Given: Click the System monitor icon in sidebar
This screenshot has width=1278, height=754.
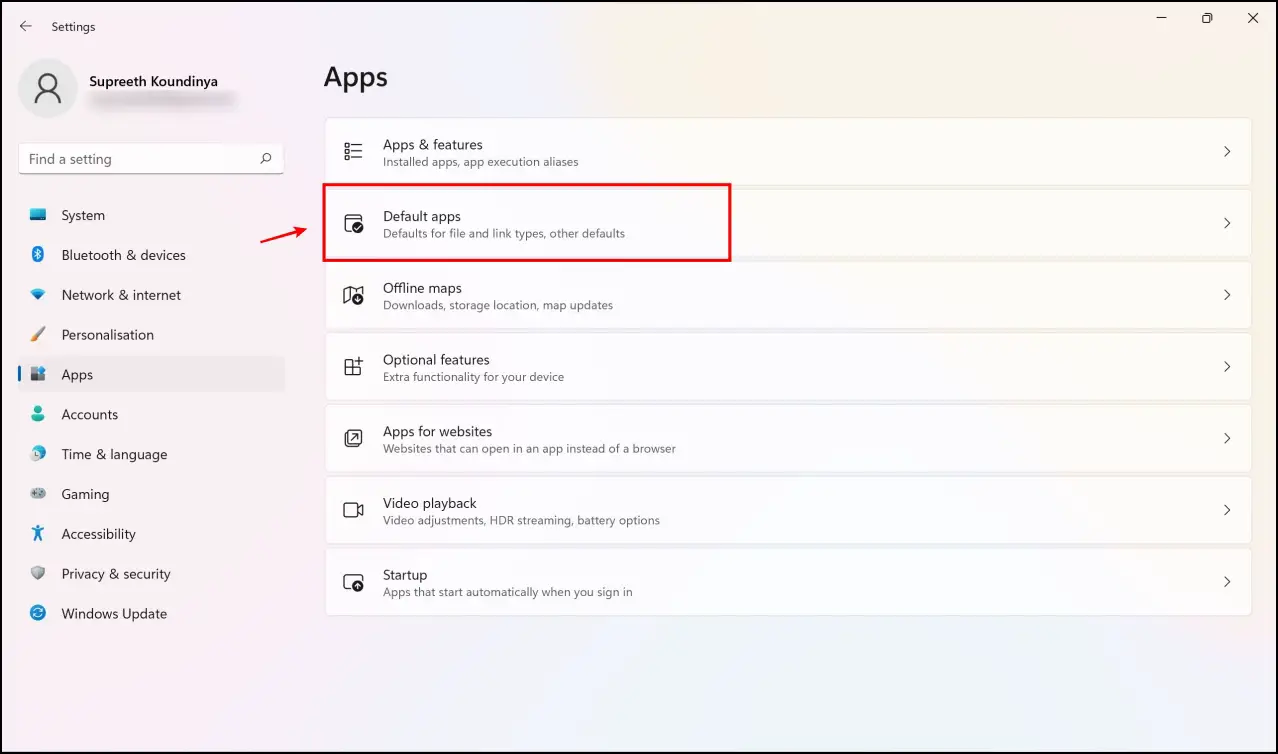Looking at the screenshot, I should pyautogui.click(x=38, y=215).
